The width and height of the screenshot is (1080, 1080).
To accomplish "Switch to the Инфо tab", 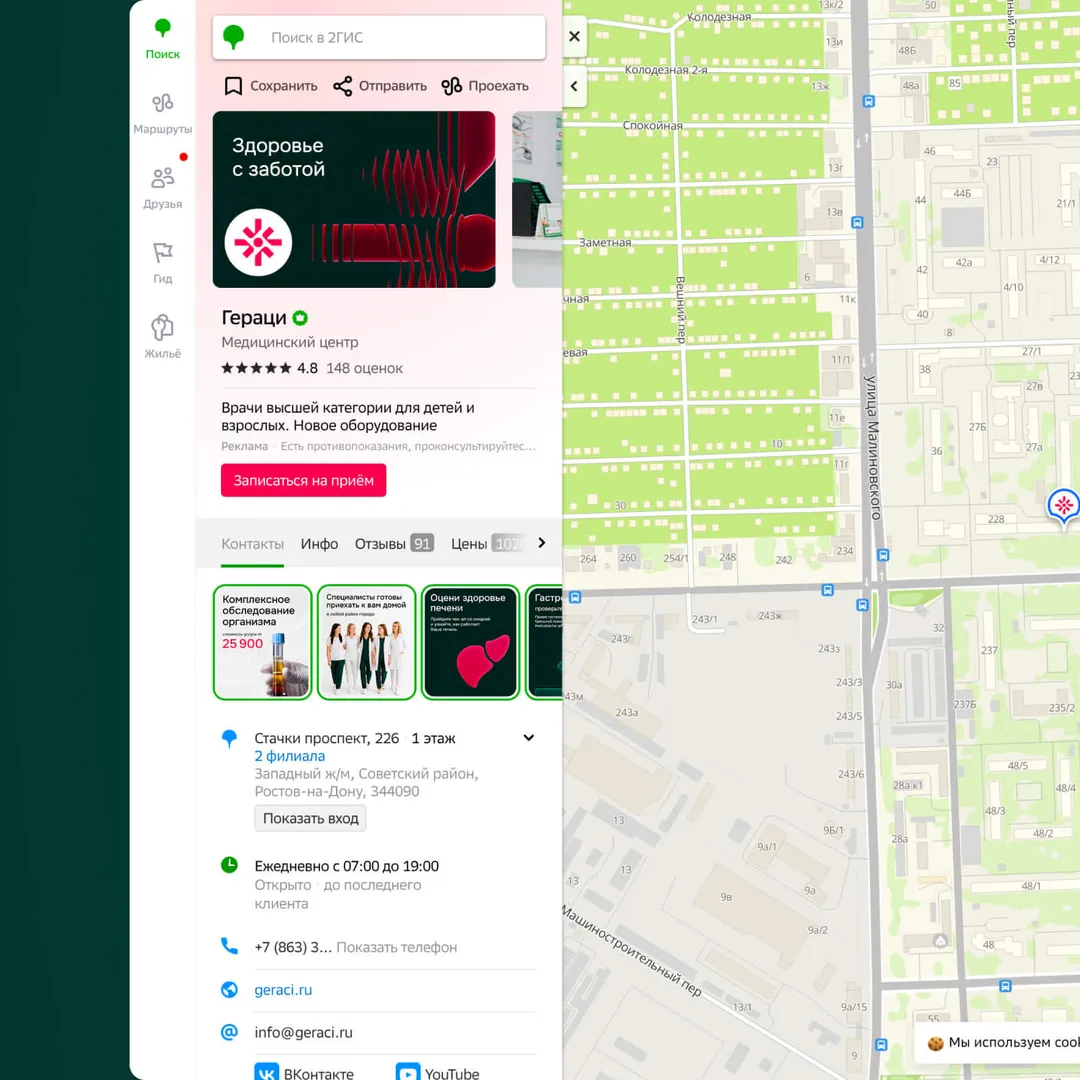I will click(319, 544).
